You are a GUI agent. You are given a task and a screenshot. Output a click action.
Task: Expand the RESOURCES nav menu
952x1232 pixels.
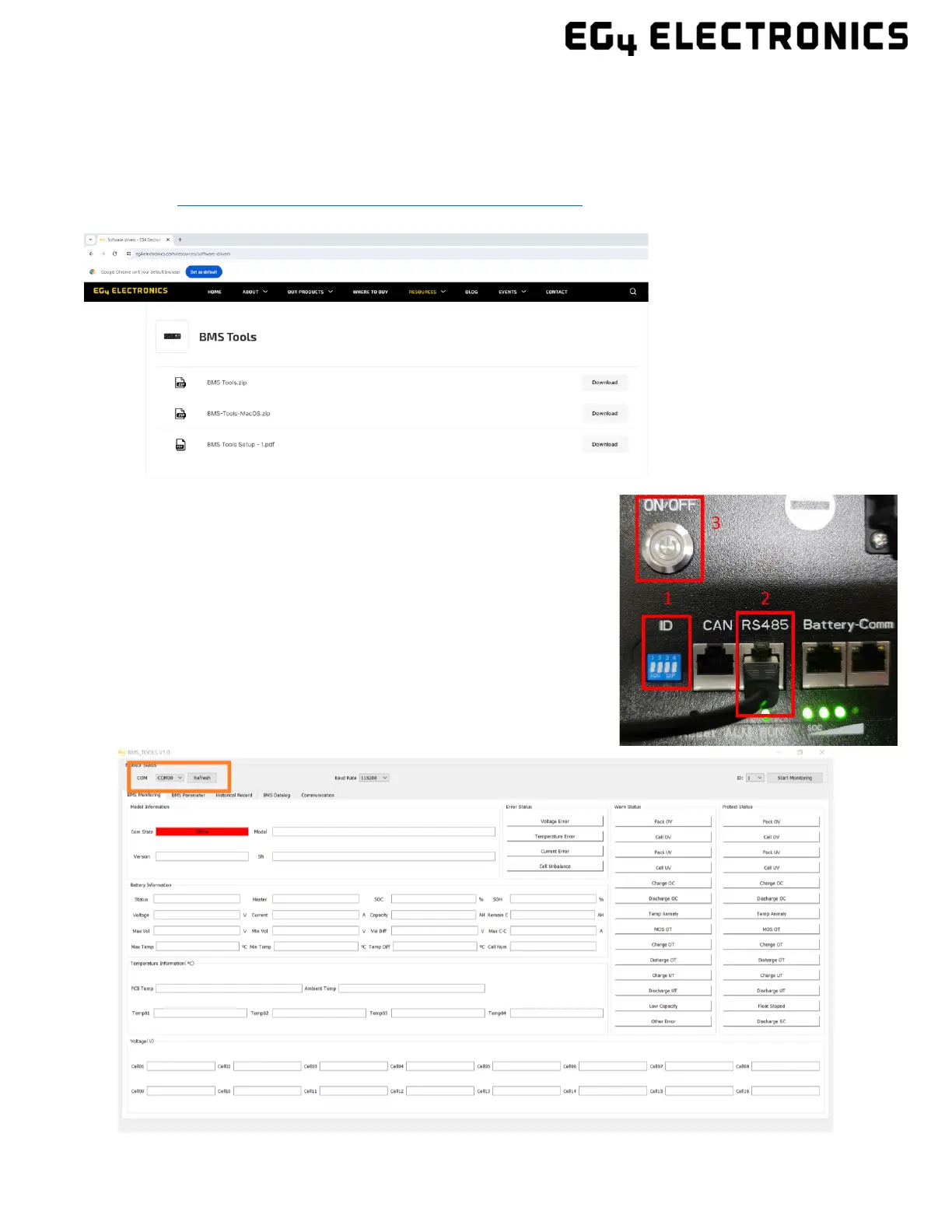point(427,292)
